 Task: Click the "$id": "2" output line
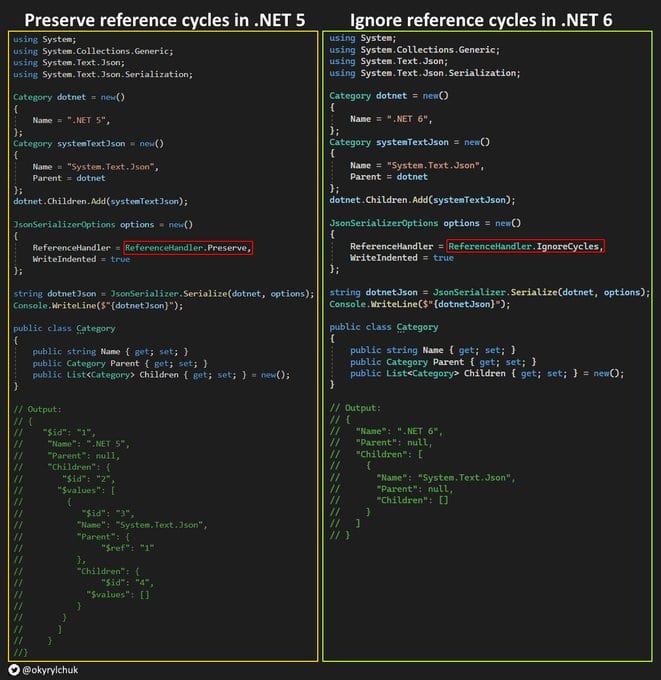[88, 479]
